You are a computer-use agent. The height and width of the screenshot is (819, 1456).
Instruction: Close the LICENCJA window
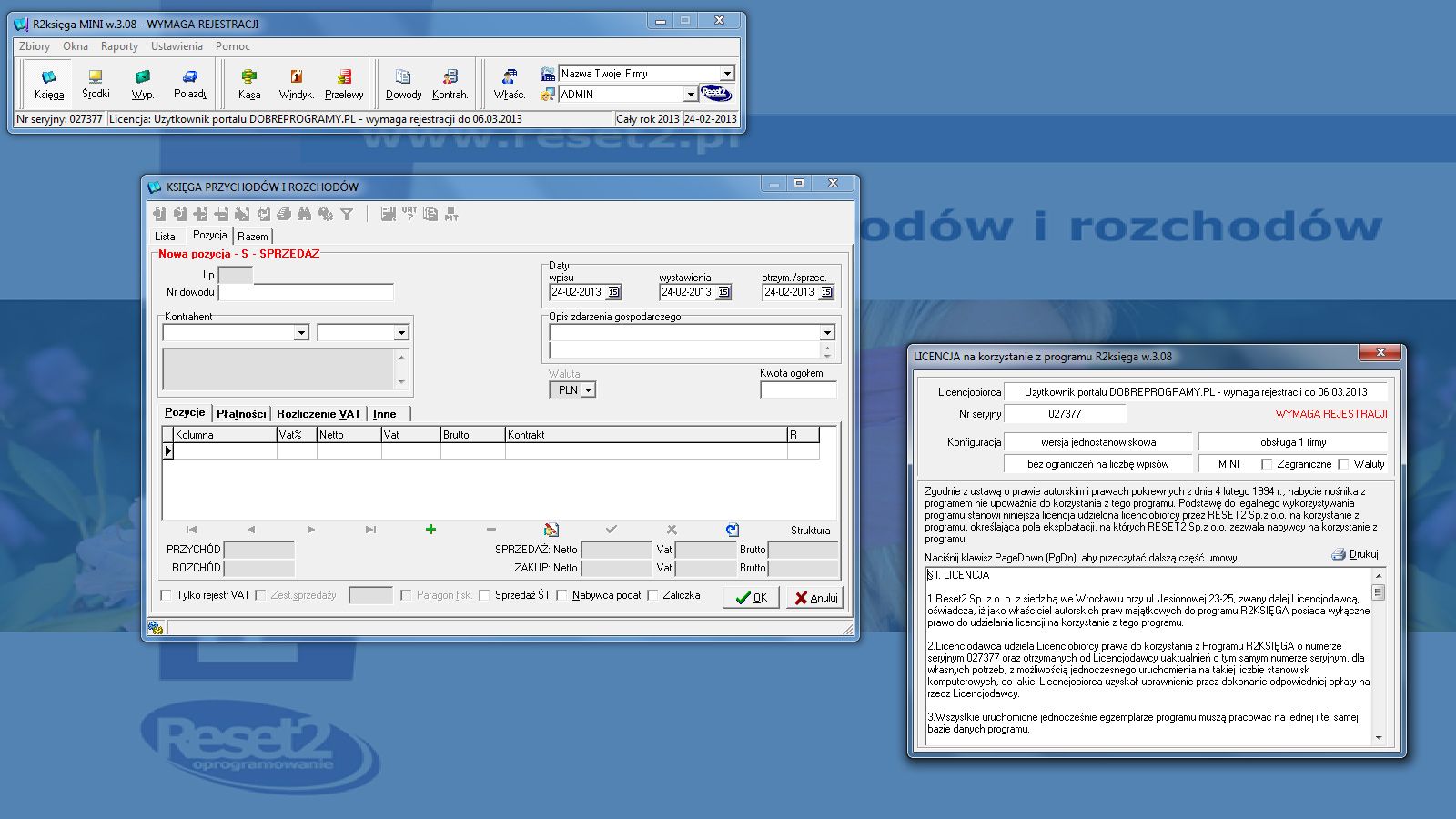1380,352
